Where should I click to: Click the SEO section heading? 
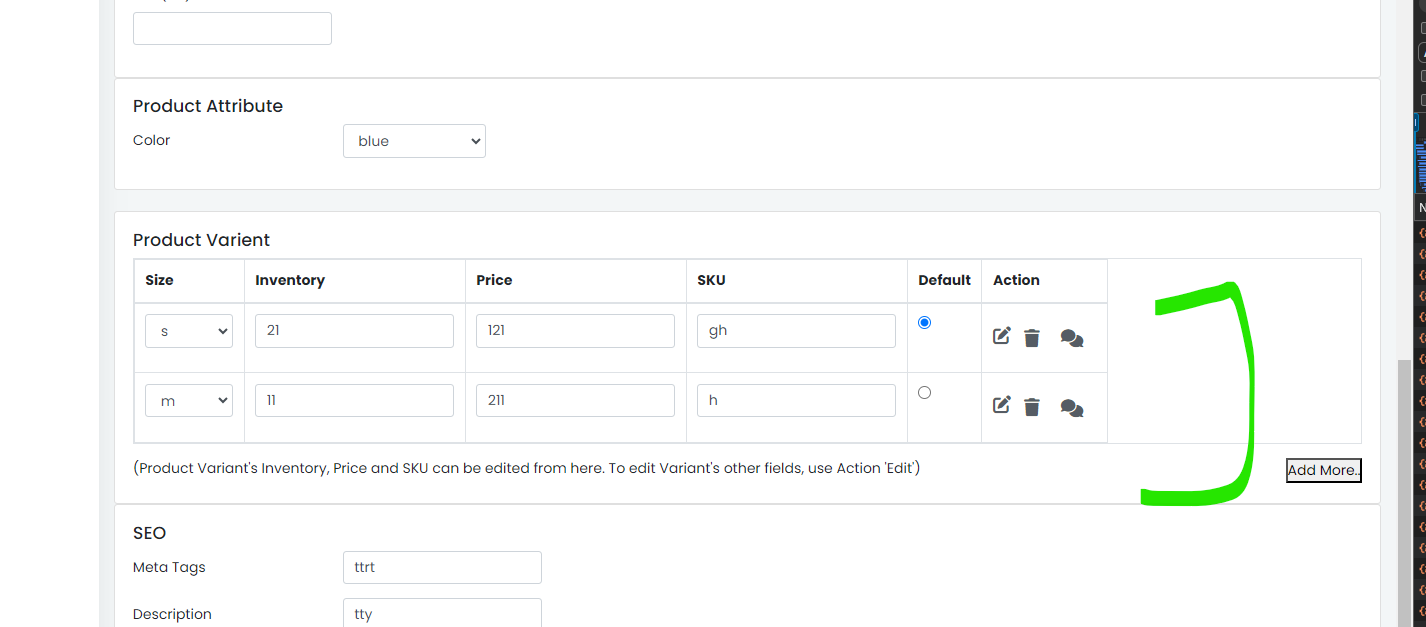pyautogui.click(x=149, y=533)
